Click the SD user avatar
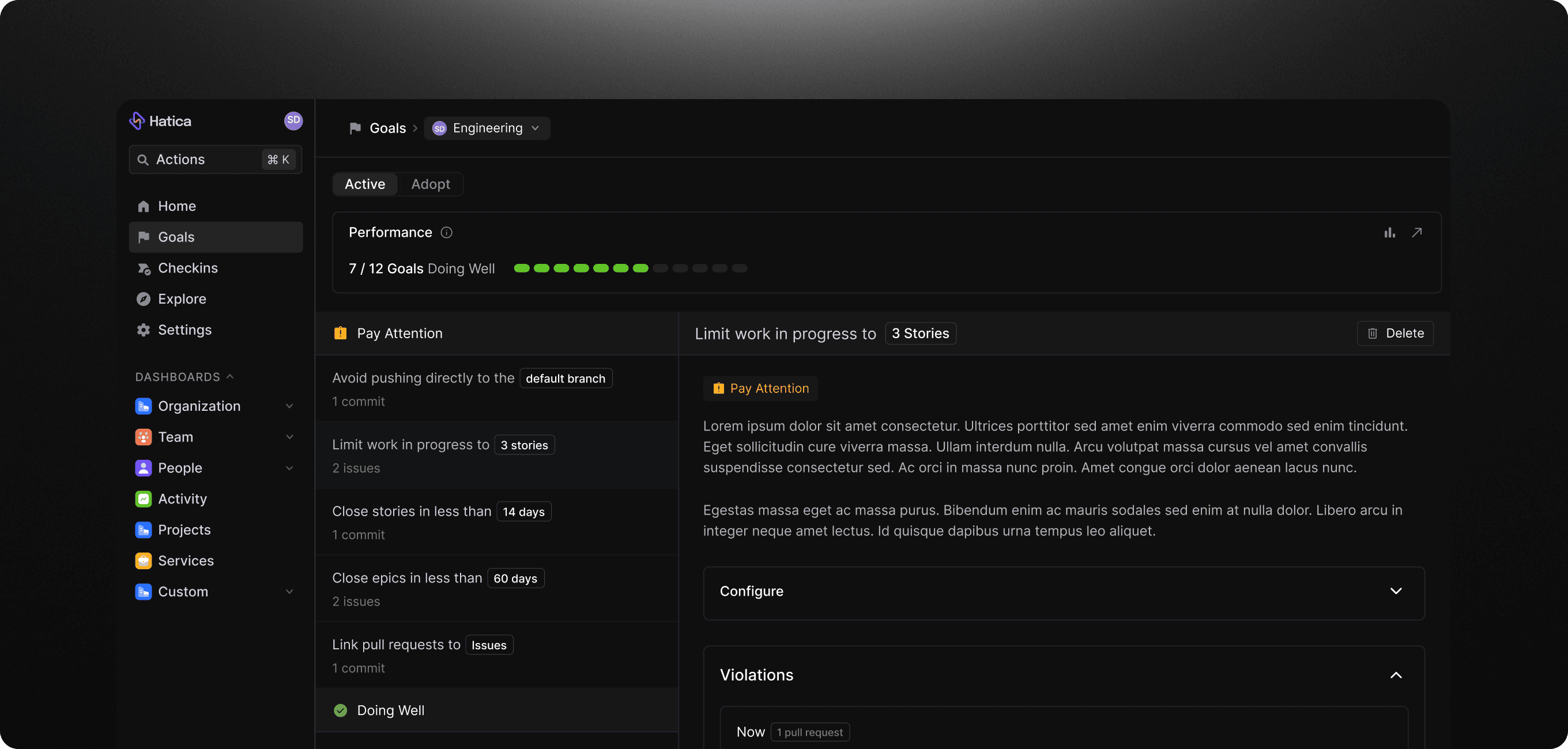1568x749 pixels. coord(293,120)
